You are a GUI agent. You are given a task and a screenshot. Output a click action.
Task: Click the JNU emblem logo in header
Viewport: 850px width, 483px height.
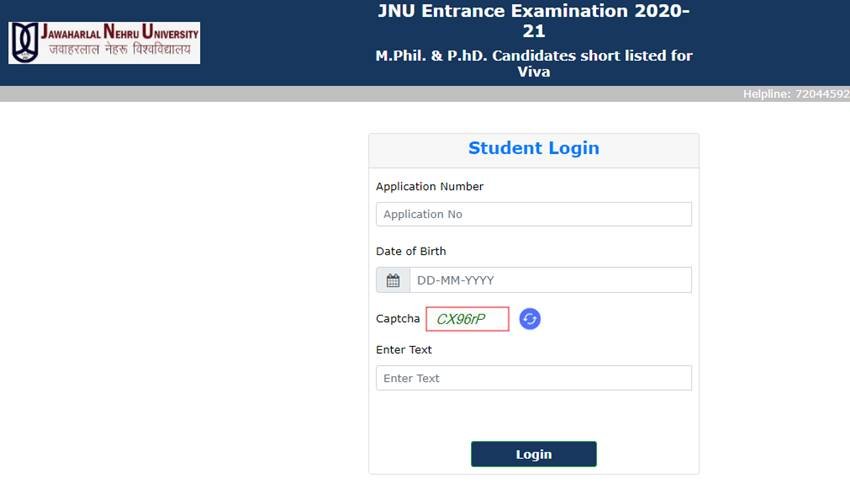coord(24,43)
